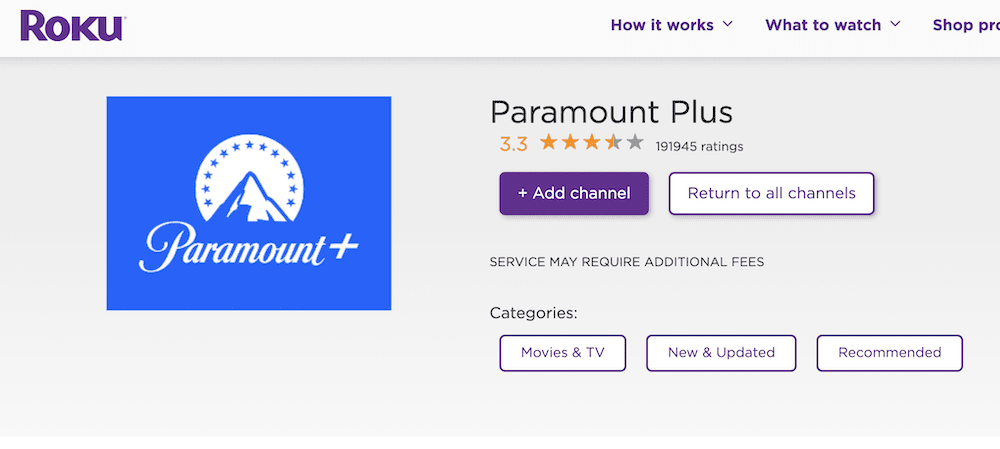Click the 3.3 rating score
Viewport: 1000px width, 449px height.
tap(513, 144)
